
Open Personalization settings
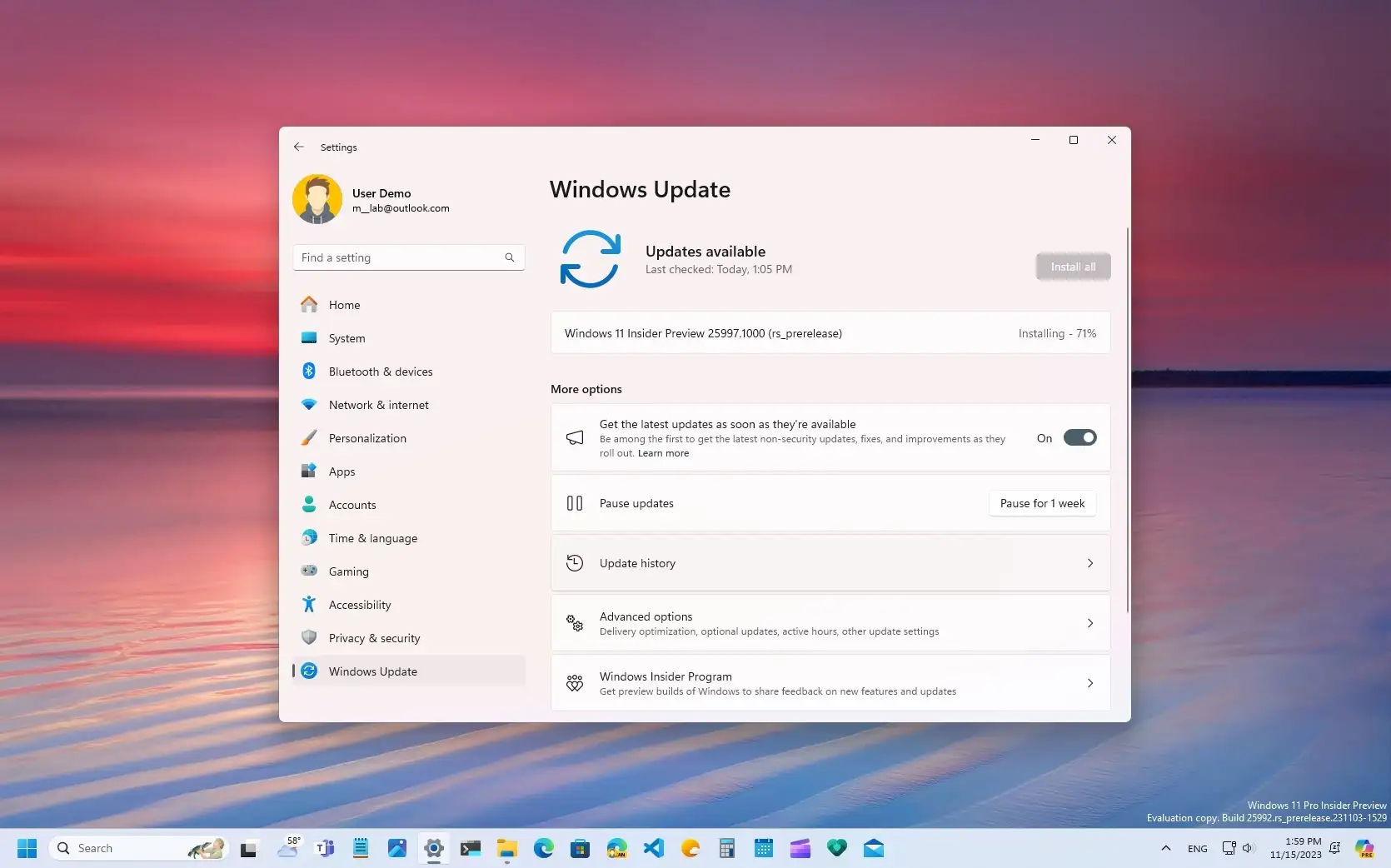click(x=408, y=438)
